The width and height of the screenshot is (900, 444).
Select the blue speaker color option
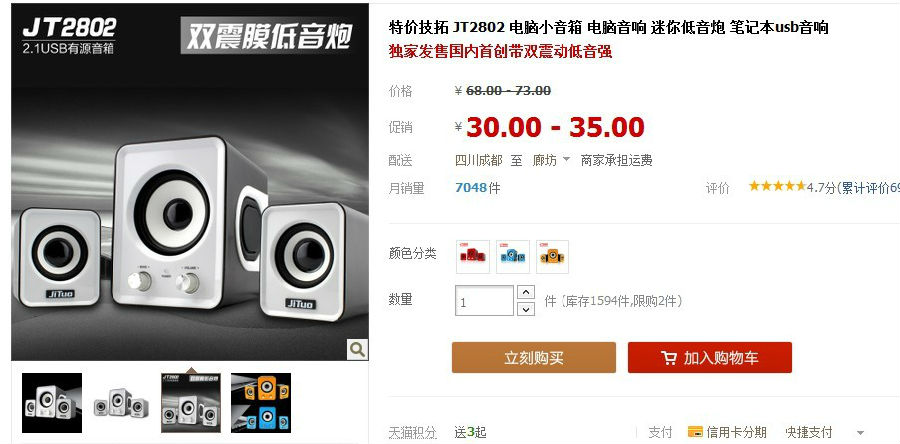[x=513, y=256]
